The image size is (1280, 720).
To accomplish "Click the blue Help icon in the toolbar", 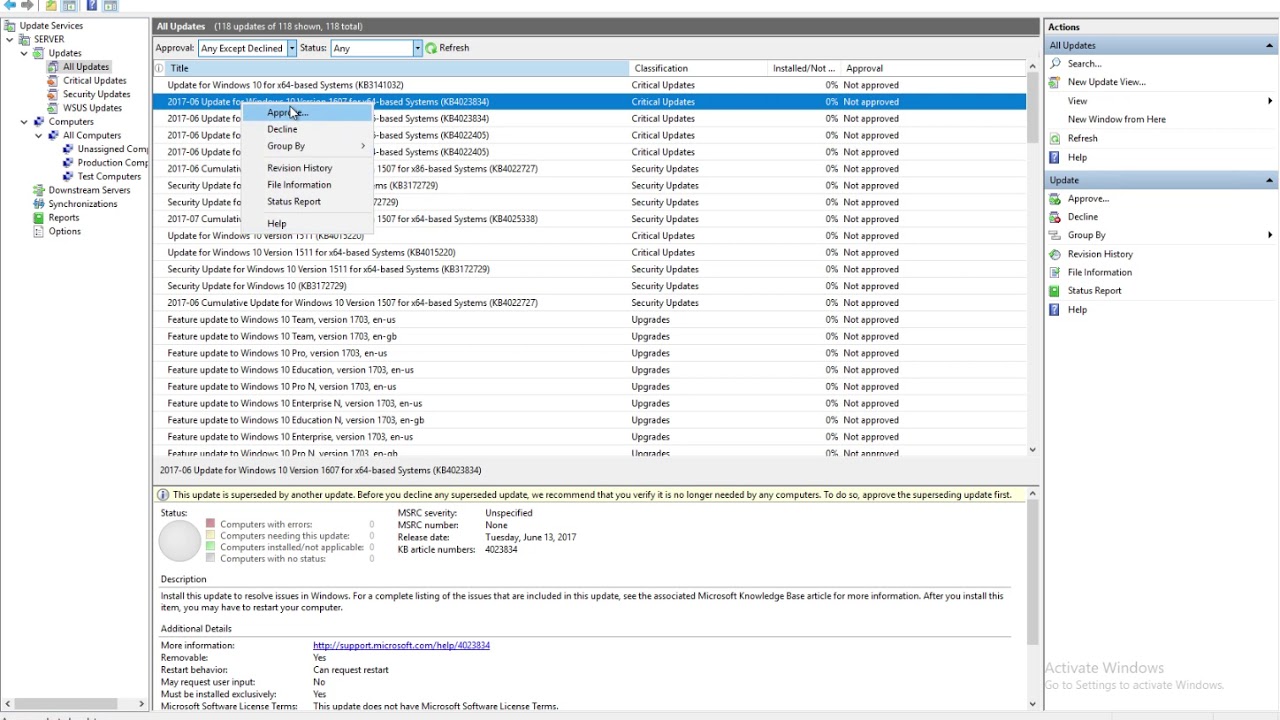I will 92,5.
